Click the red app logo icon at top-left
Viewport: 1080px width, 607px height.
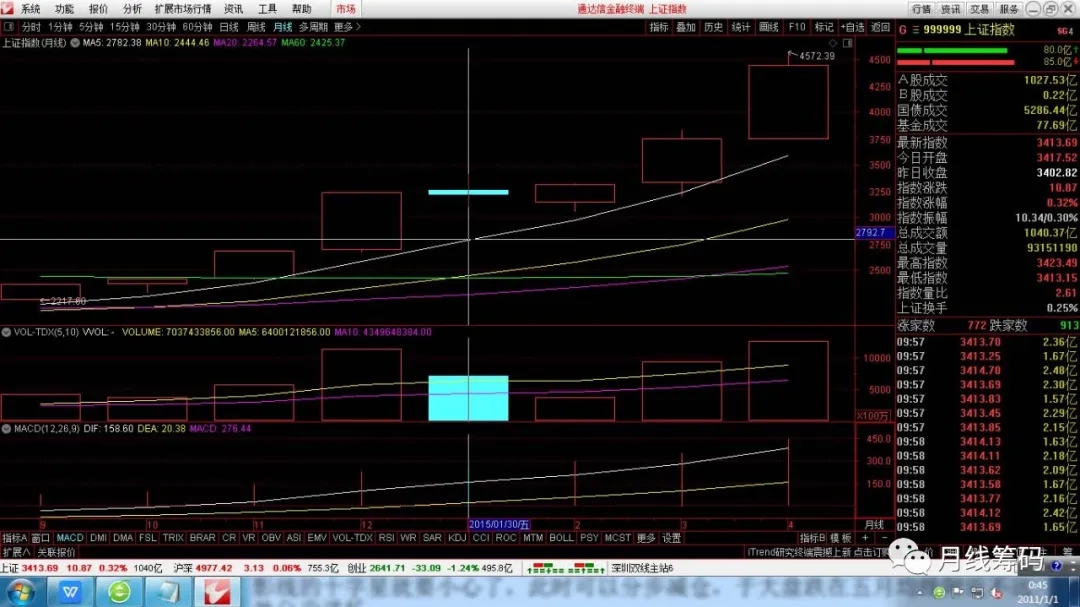point(7,9)
